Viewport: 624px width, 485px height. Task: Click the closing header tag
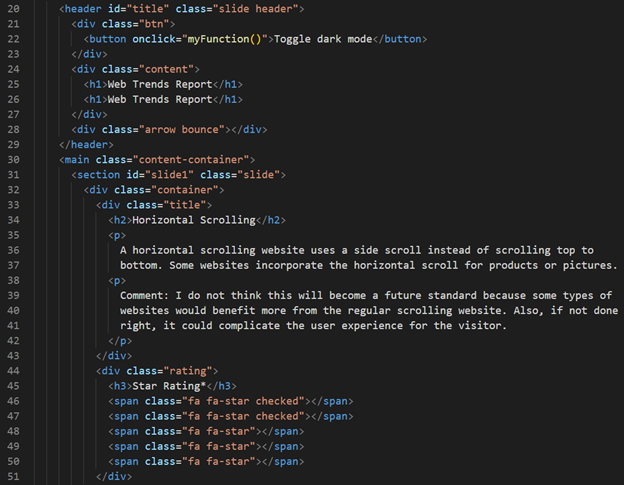[86, 145]
